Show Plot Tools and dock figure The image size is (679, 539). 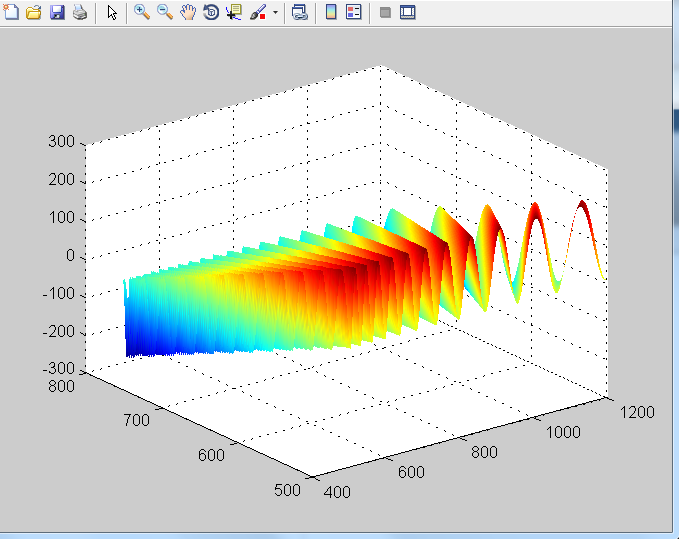pyautogui.click(x=407, y=13)
